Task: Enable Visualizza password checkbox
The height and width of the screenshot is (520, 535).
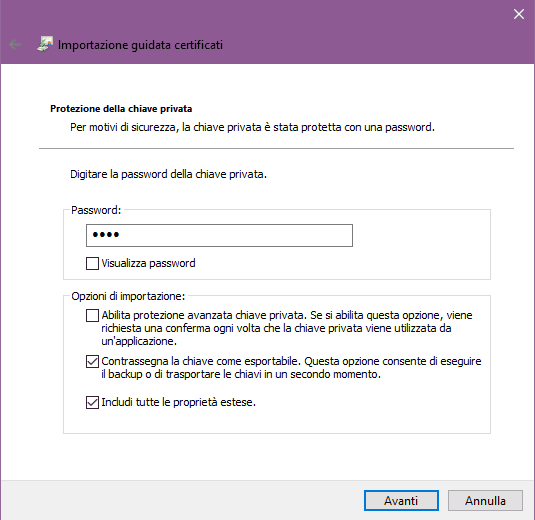Action: pyautogui.click(x=92, y=263)
